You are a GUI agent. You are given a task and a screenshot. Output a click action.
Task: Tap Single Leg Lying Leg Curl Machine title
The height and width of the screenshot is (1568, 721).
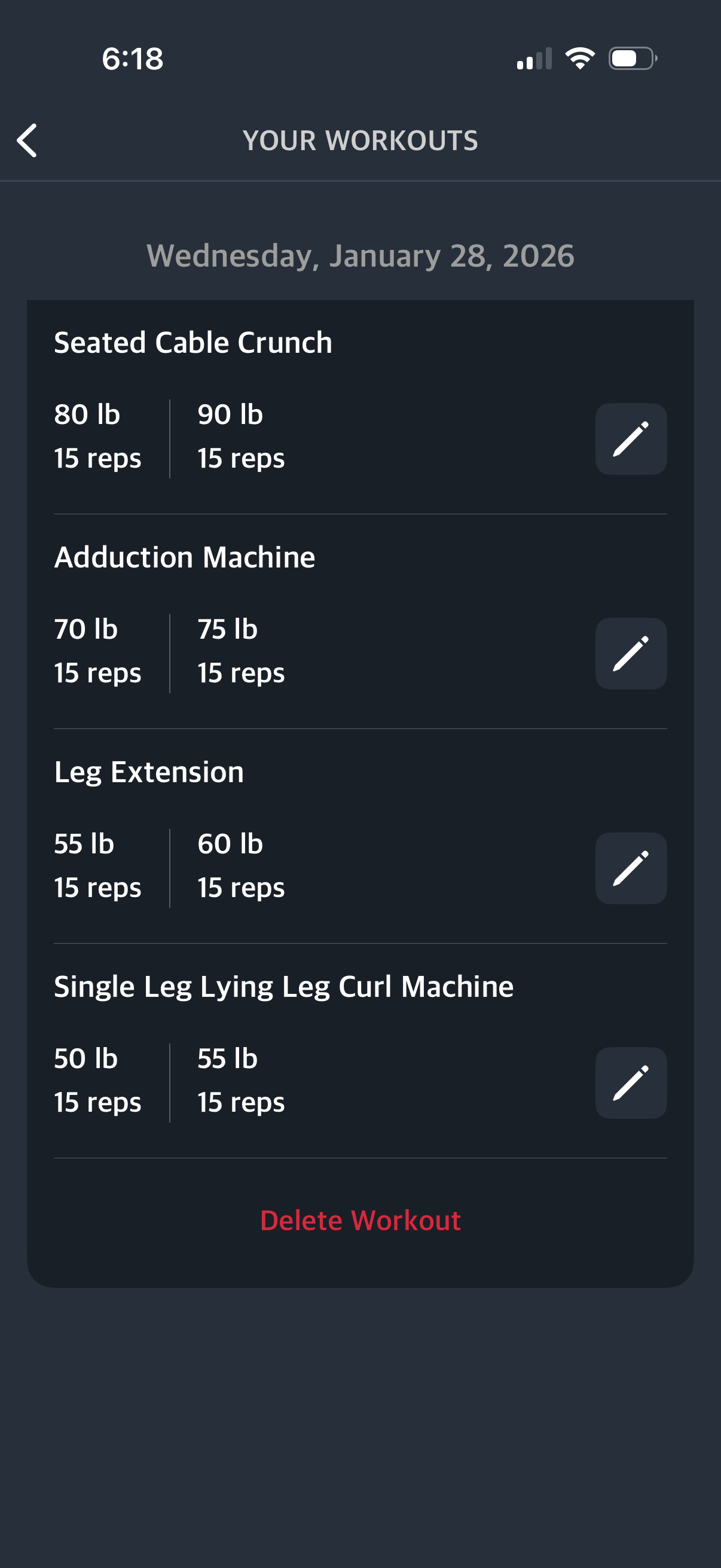[283, 987]
